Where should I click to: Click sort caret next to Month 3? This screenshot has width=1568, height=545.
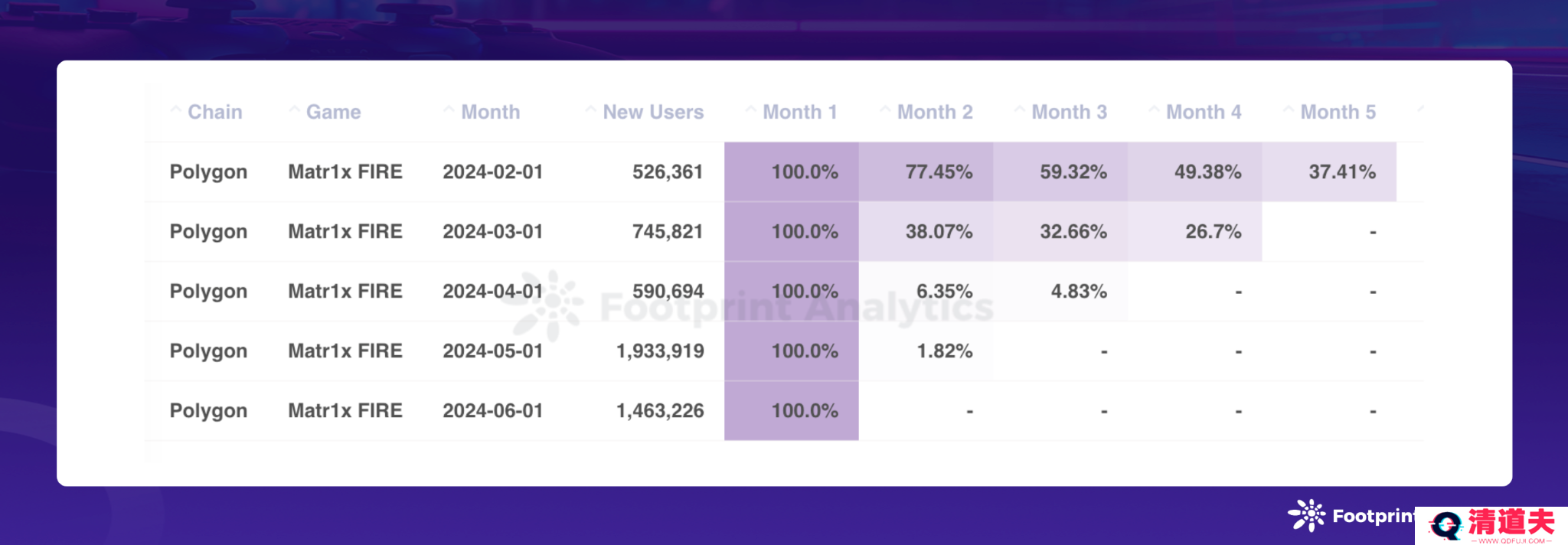click(x=1020, y=110)
